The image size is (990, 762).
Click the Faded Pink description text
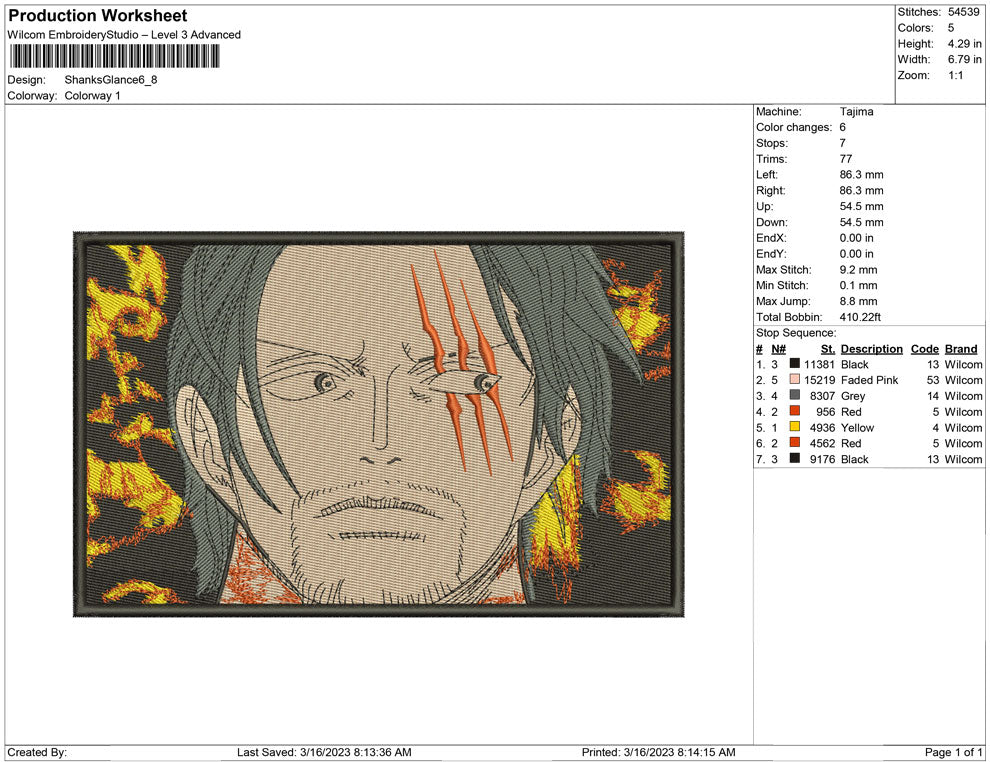coord(869,380)
